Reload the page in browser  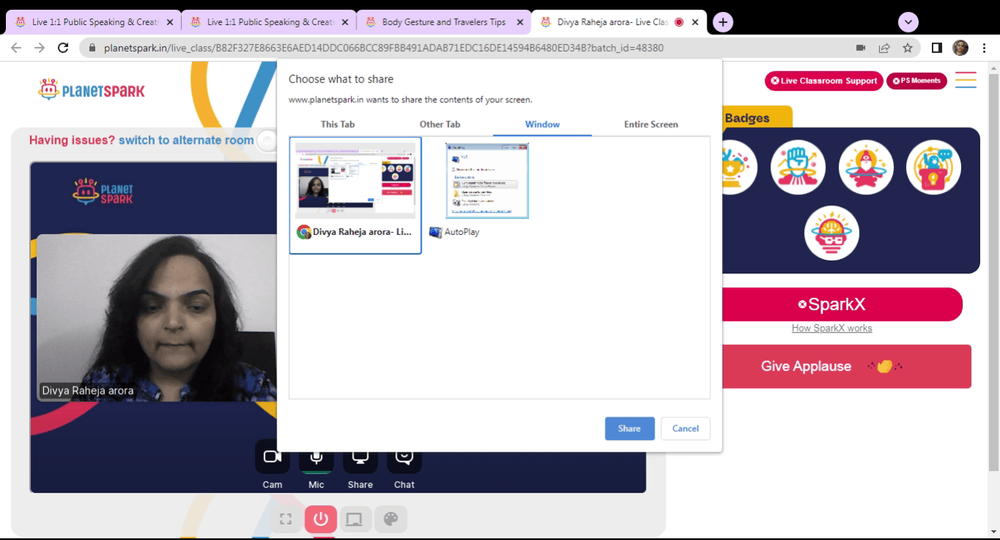coord(62,48)
